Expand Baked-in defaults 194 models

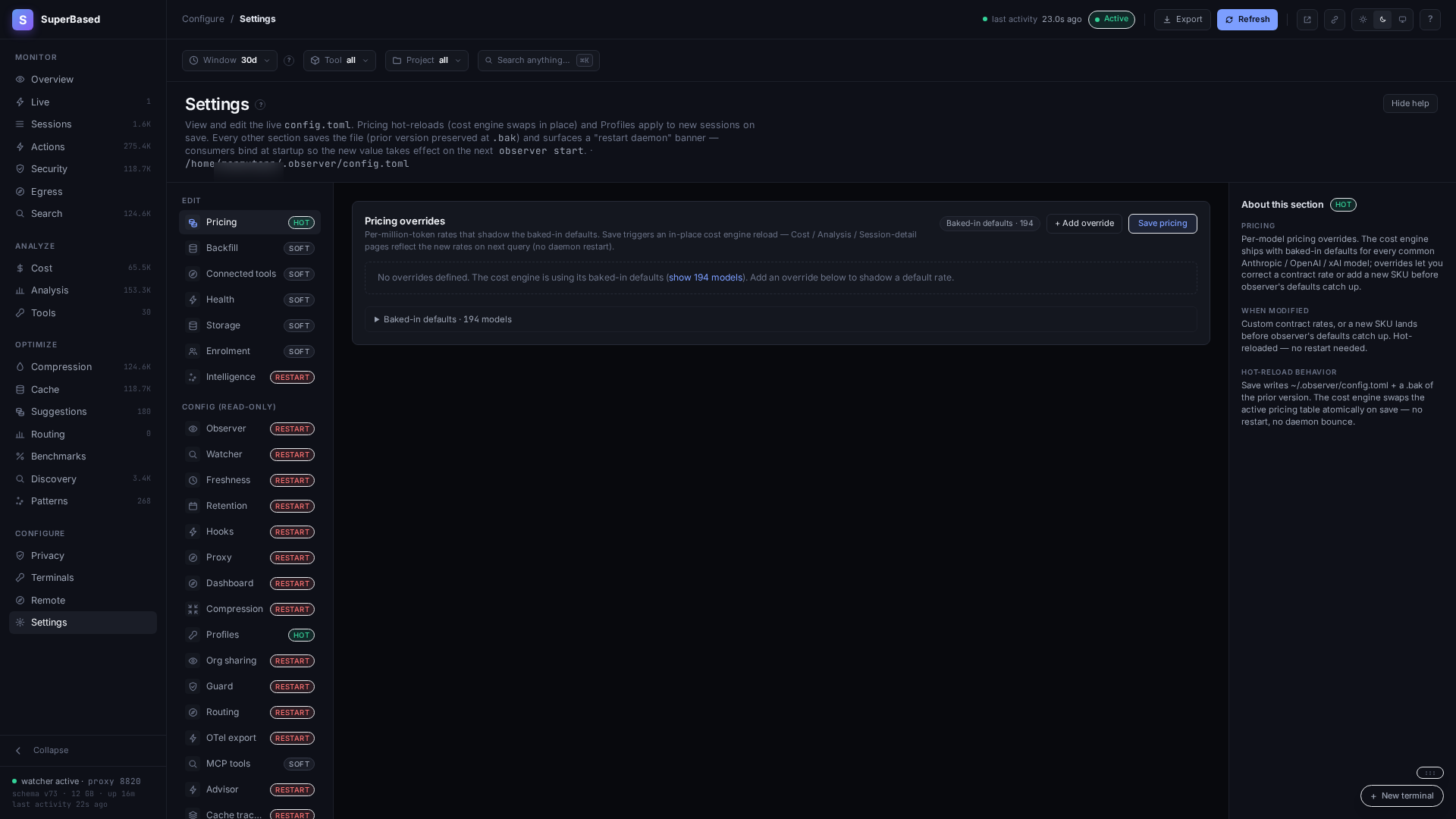781,319
